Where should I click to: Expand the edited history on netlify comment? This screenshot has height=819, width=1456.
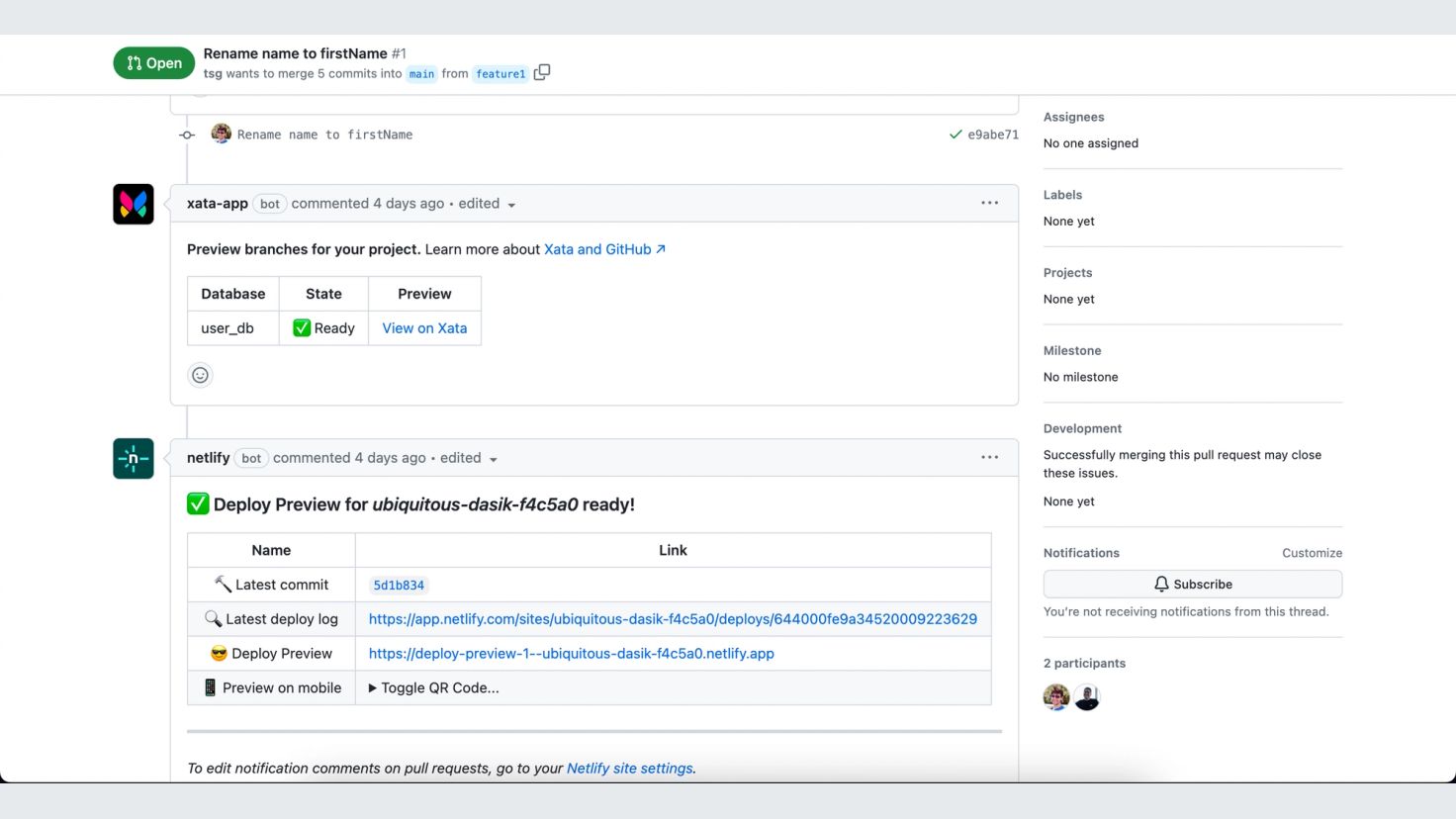(x=469, y=458)
